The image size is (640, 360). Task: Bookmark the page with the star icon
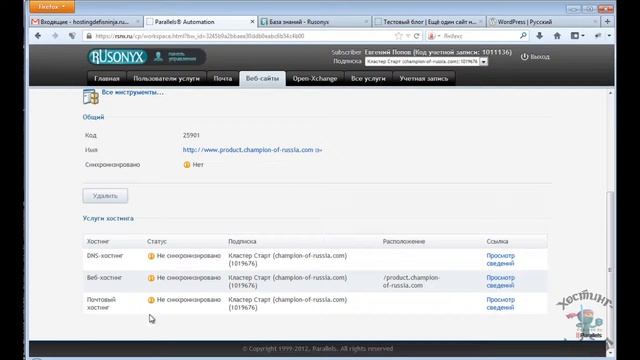tap(398, 36)
